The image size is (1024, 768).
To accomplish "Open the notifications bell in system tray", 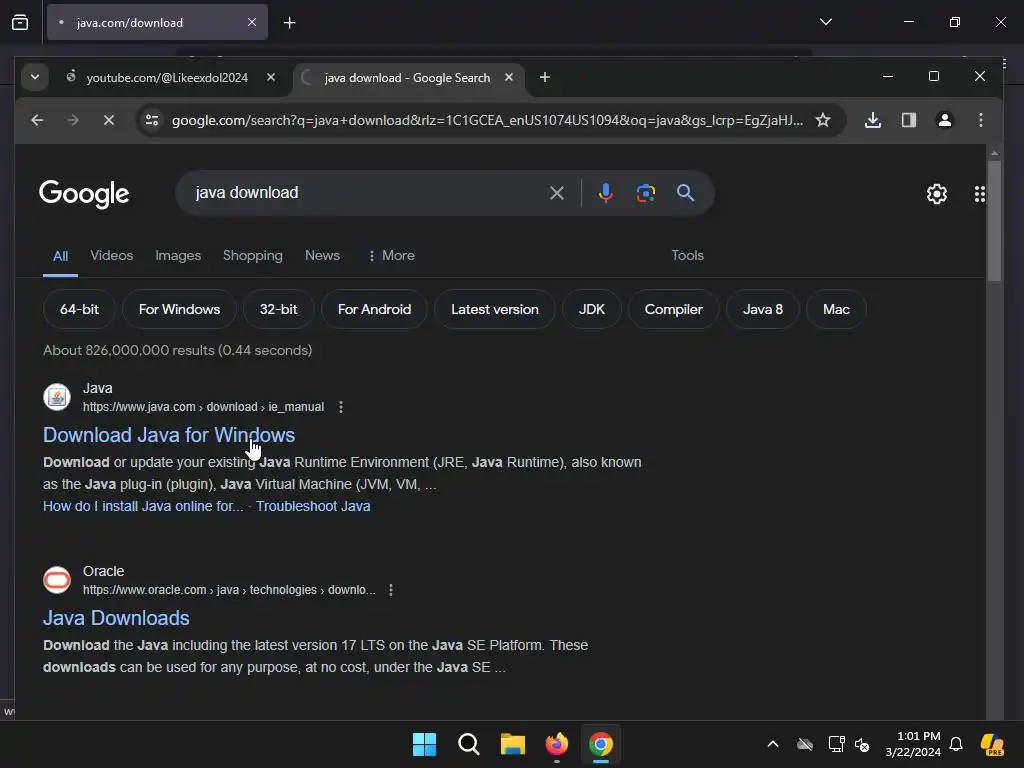I will coord(956,744).
